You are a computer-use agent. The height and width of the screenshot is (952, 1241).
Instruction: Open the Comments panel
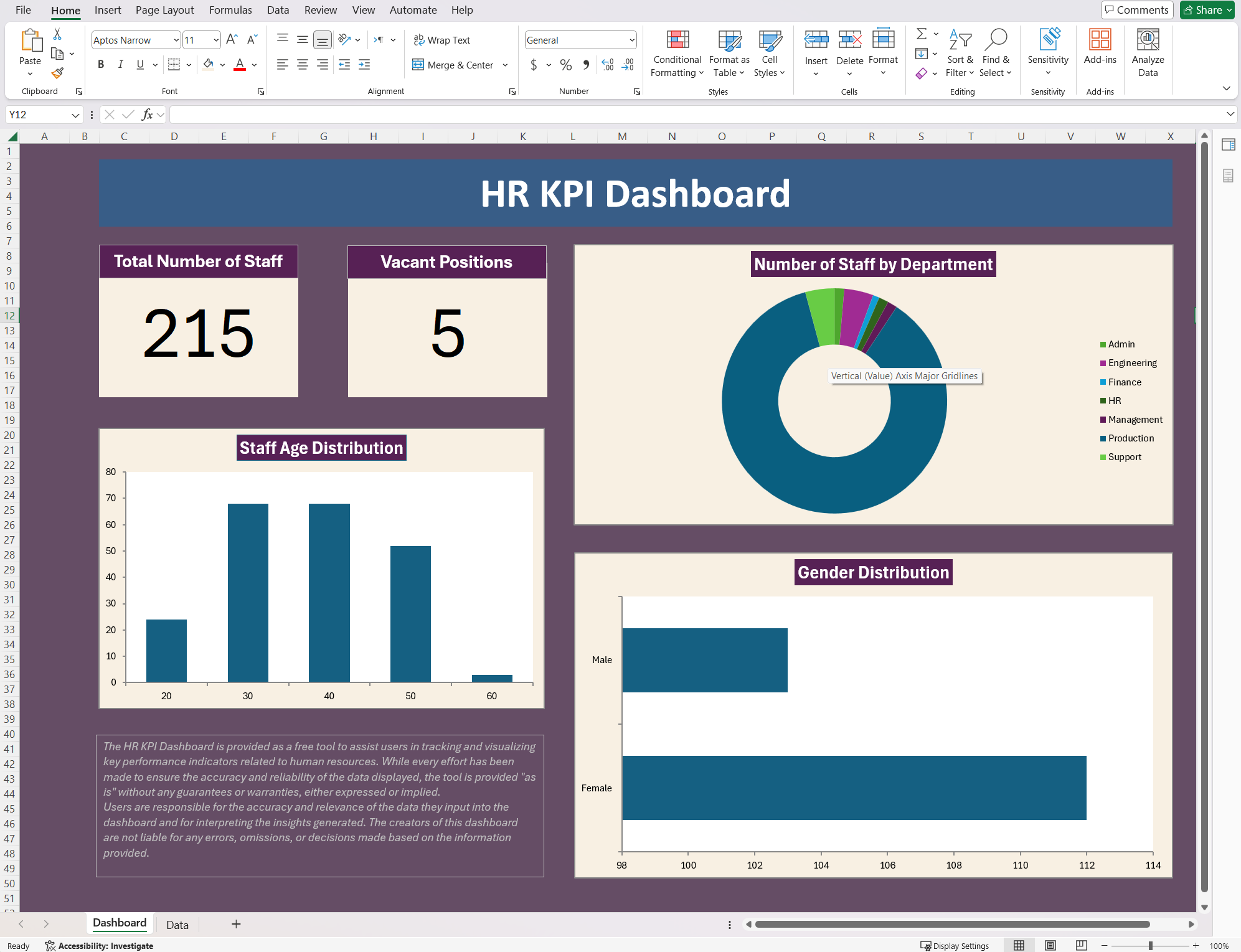(x=1137, y=10)
